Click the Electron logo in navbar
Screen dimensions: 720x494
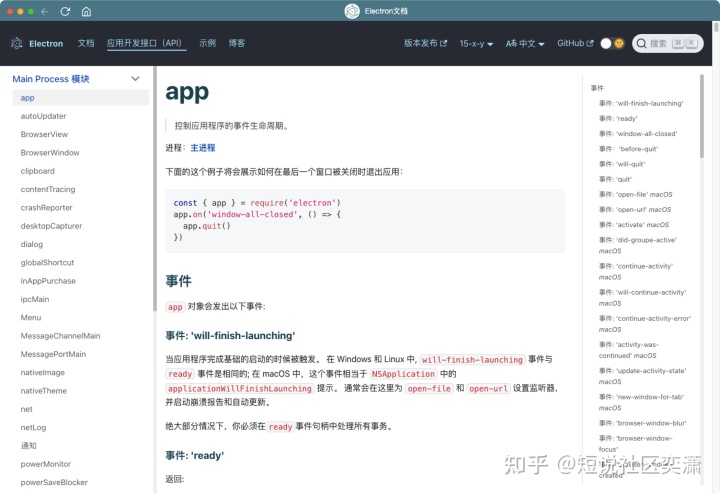pos(17,43)
